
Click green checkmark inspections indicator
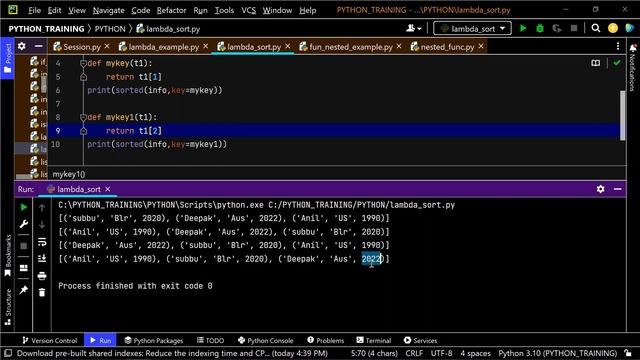(617, 63)
